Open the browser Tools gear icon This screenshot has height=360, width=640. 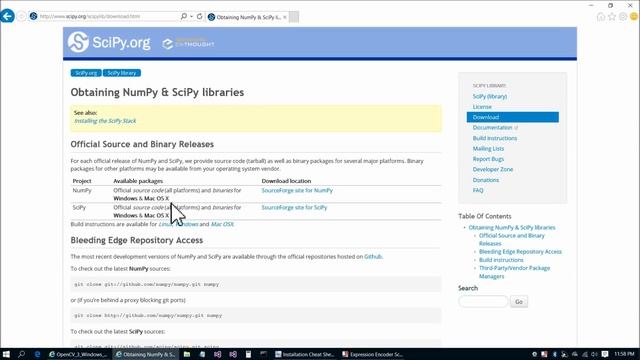point(623,17)
